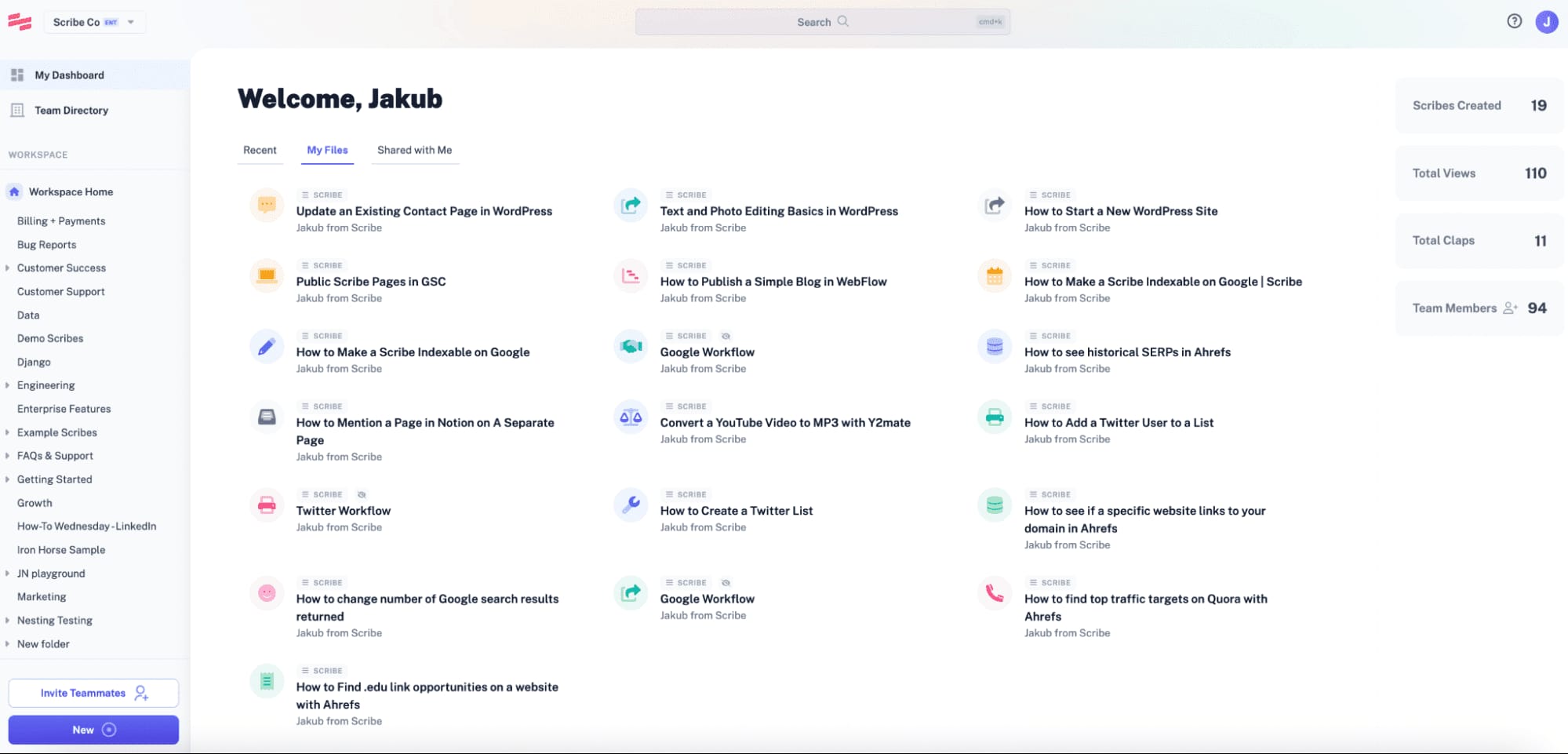Open the Customer Support folder
The image size is (1568, 754).
61,291
